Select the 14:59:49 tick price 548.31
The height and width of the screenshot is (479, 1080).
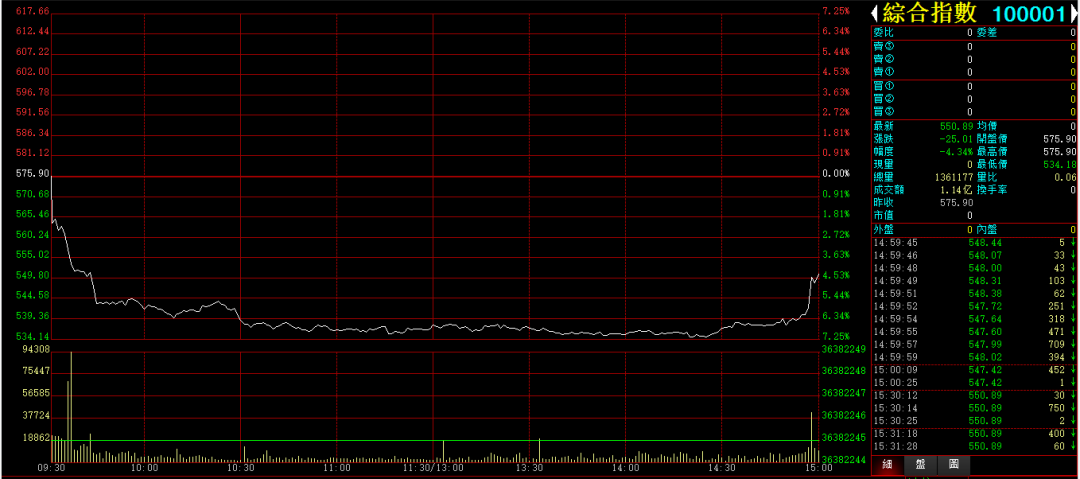(984, 281)
